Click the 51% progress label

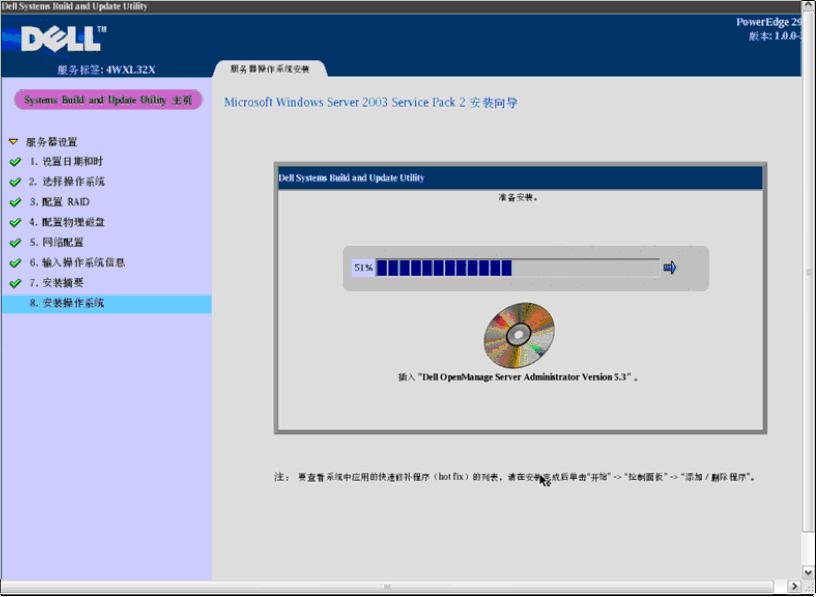coord(363,268)
